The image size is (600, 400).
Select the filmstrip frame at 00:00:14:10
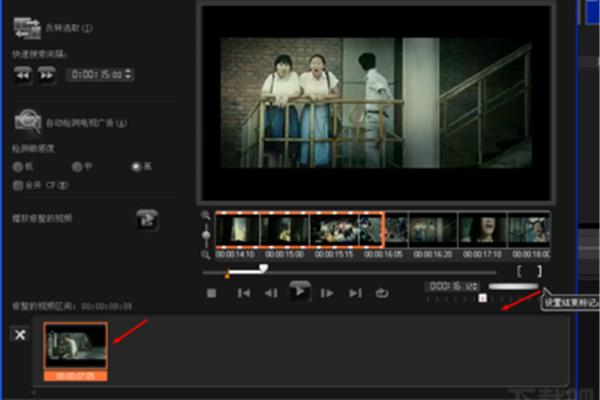coord(238,230)
